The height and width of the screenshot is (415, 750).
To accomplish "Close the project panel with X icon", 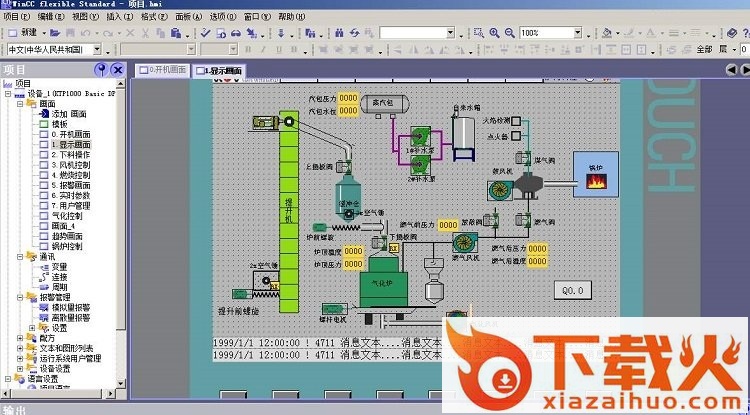I will click(116, 70).
